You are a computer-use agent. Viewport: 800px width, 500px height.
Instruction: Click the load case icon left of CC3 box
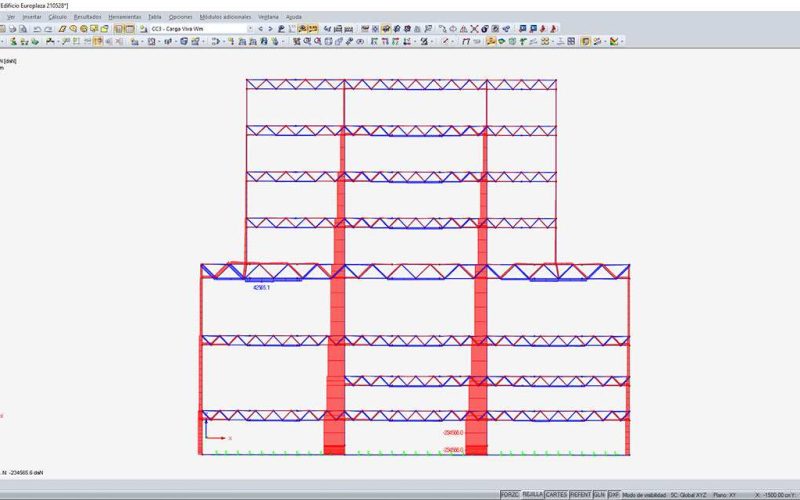click(143, 29)
